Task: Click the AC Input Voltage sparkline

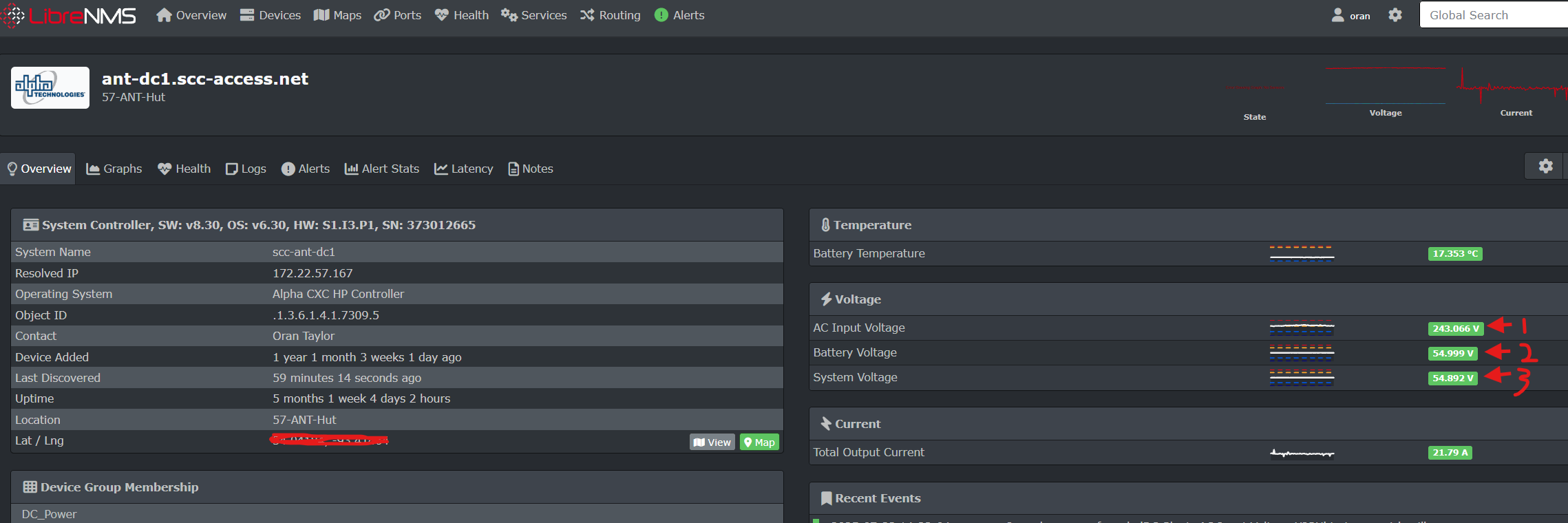Action: point(1302,328)
